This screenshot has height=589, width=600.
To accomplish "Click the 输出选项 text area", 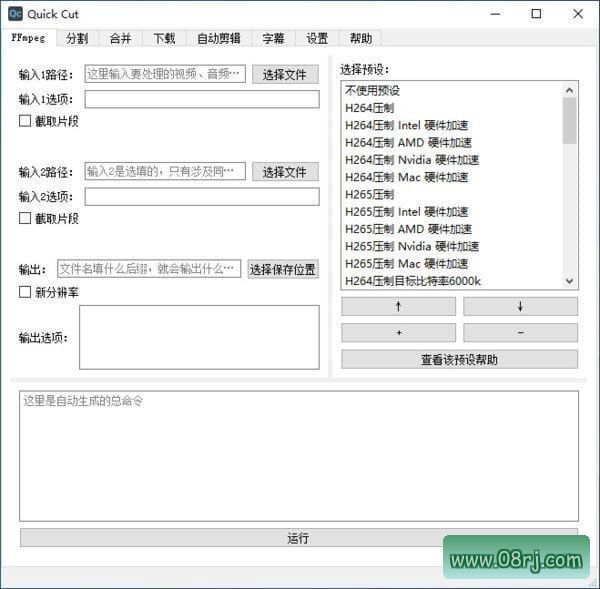I will pyautogui.click(x=199, y=337).
